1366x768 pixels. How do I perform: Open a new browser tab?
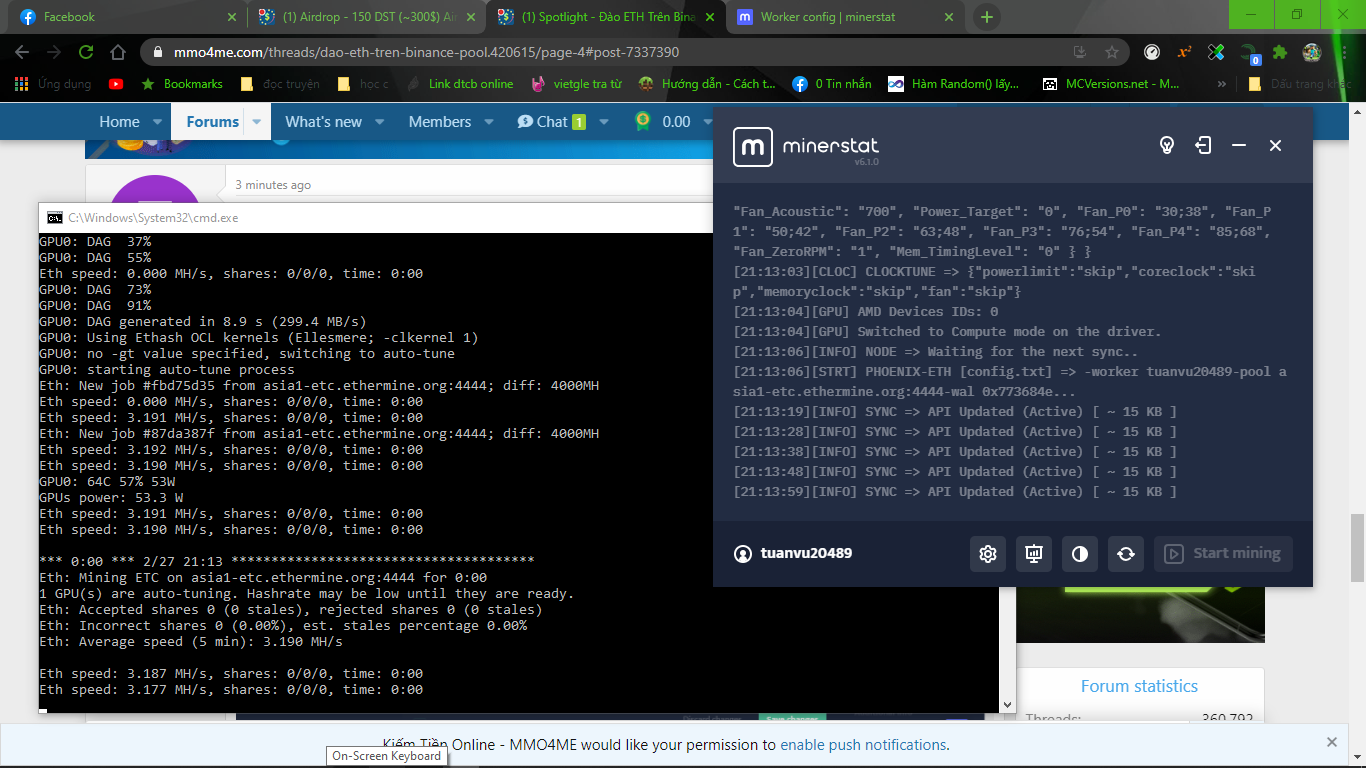[987, 17]
